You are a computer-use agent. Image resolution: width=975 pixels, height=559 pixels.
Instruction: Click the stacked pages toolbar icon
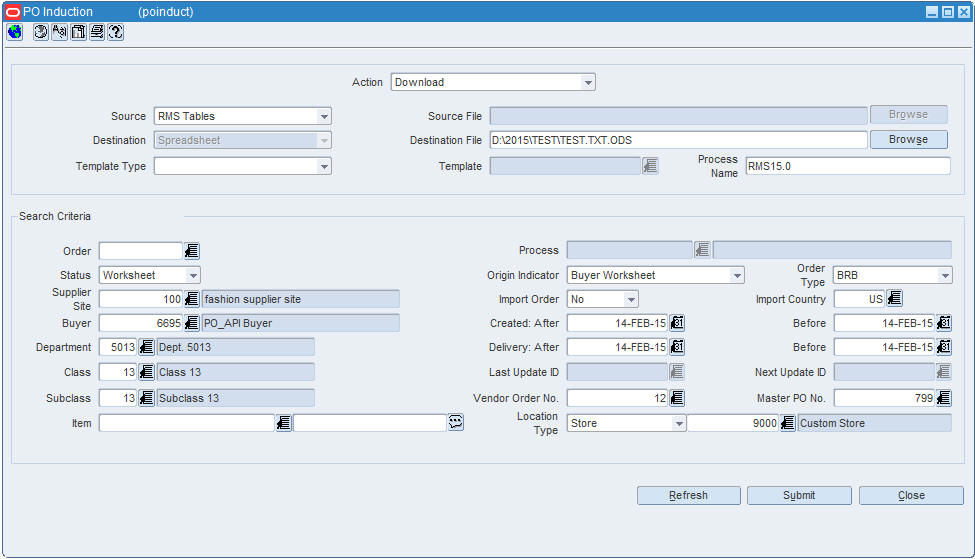click(97, 32)
